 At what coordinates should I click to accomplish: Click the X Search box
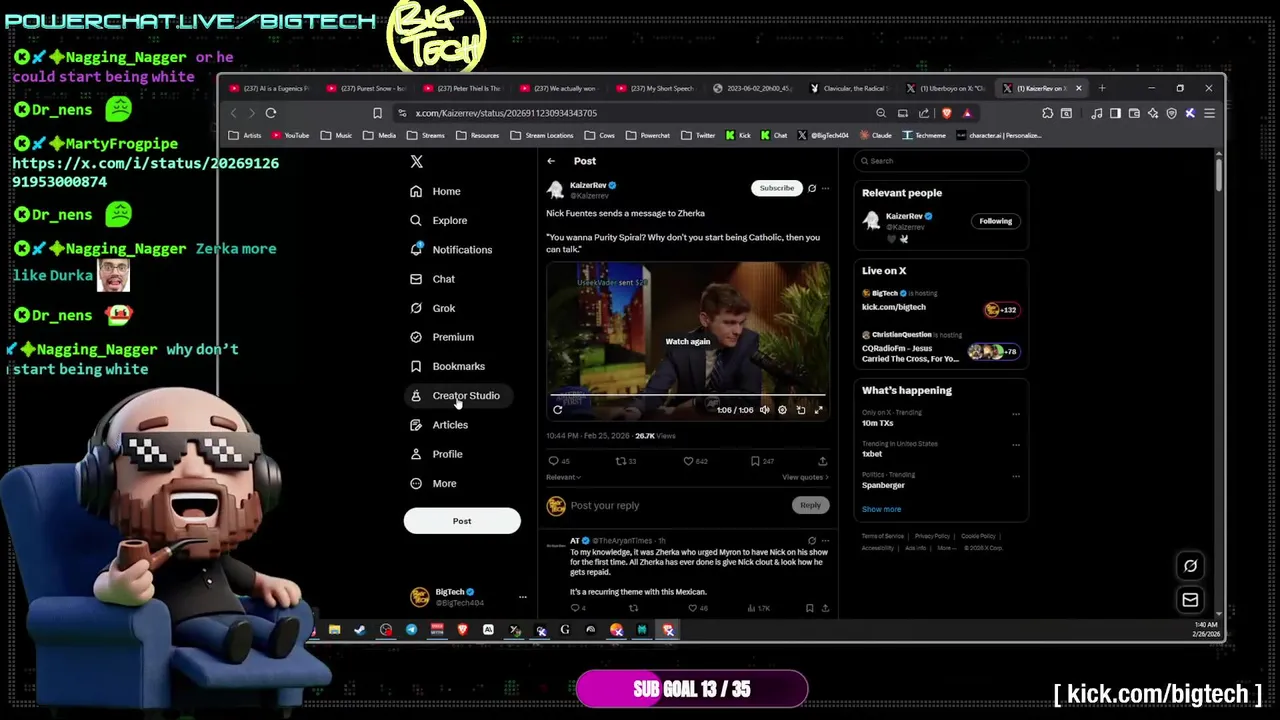click(942, 161)
